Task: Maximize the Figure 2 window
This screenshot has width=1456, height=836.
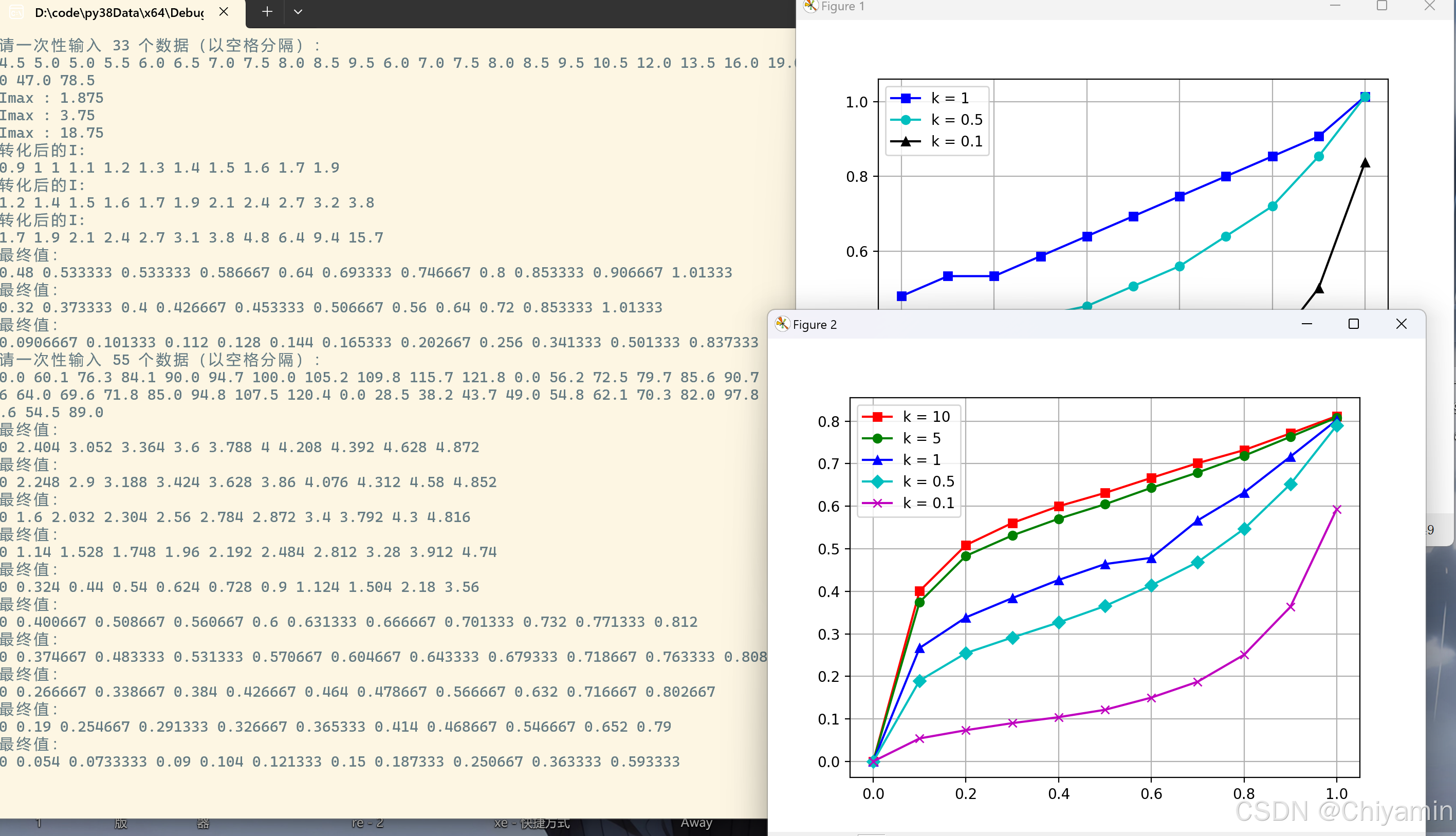Action: pyautogui.click(x=1353, y=324)
